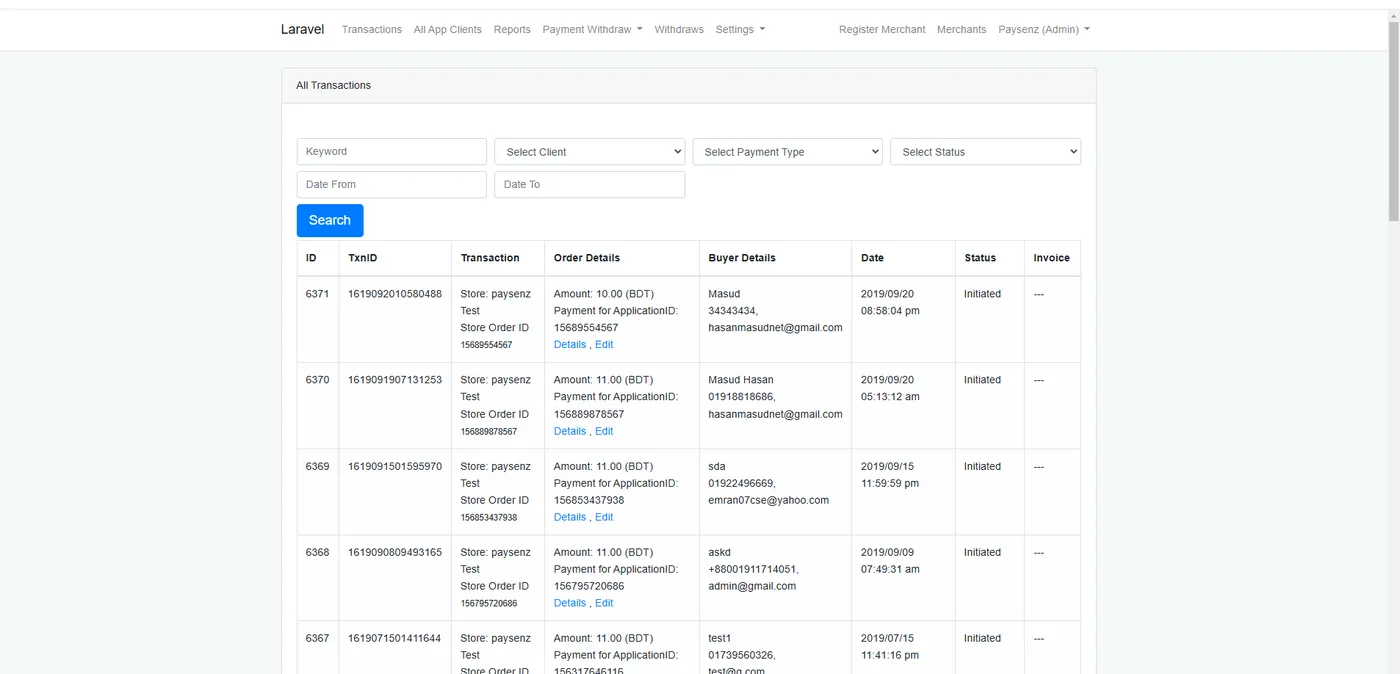Go to the Merchants page

(961, 30)
